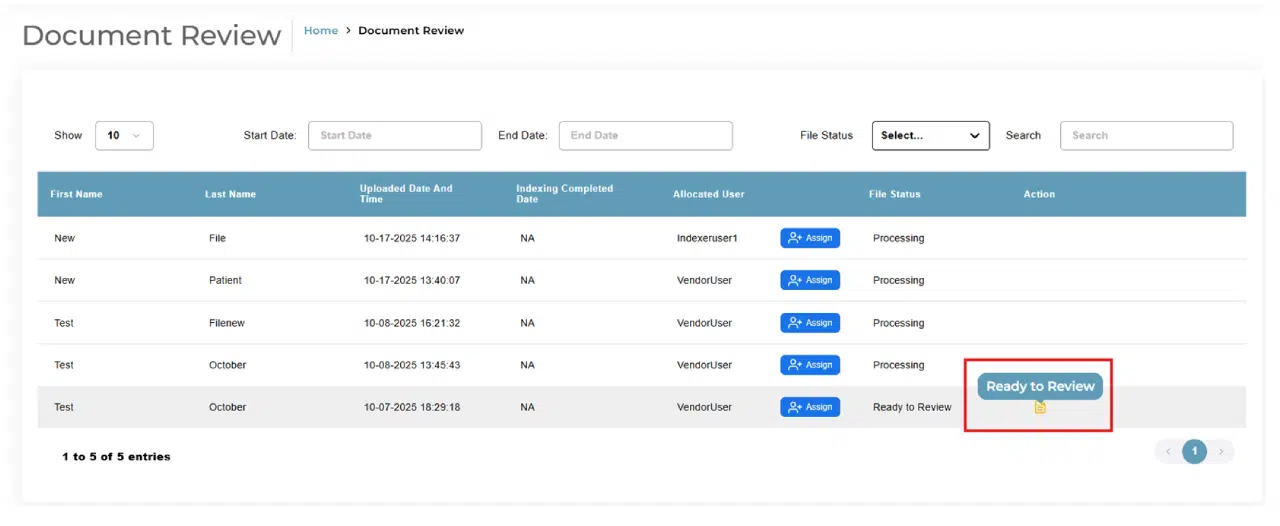Click previous page arrow in pagination
Screen dimensions: 1280x526
pos(1168,452)
